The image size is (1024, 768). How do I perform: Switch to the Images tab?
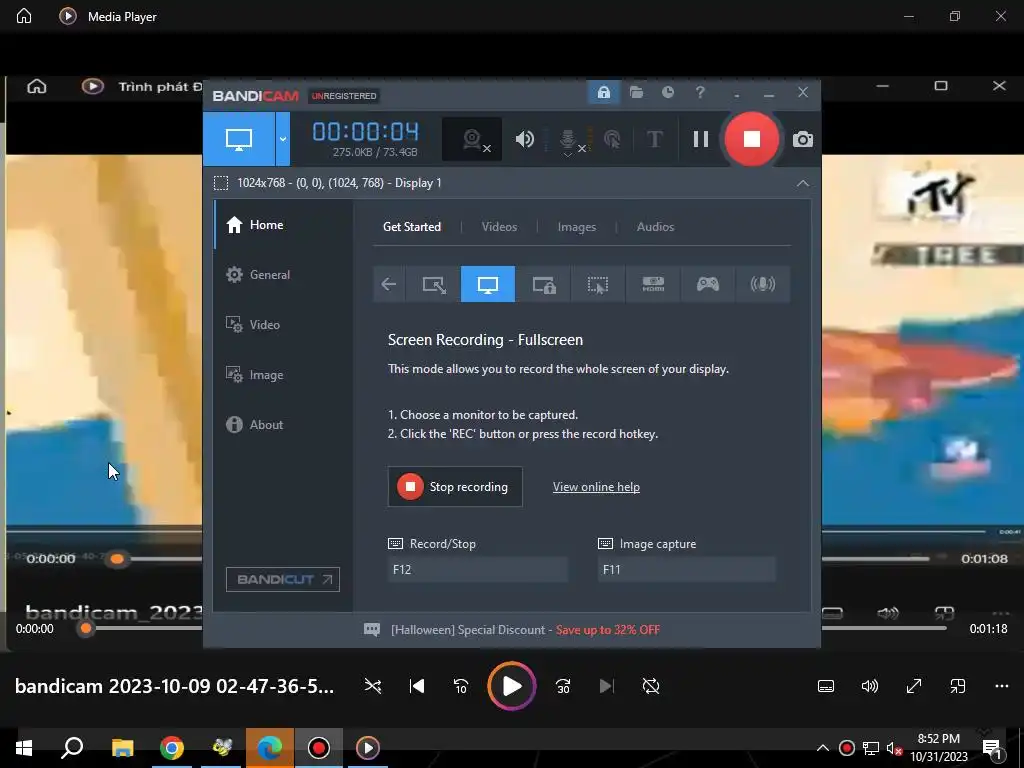pyautogui.click(x=577, y=227)
